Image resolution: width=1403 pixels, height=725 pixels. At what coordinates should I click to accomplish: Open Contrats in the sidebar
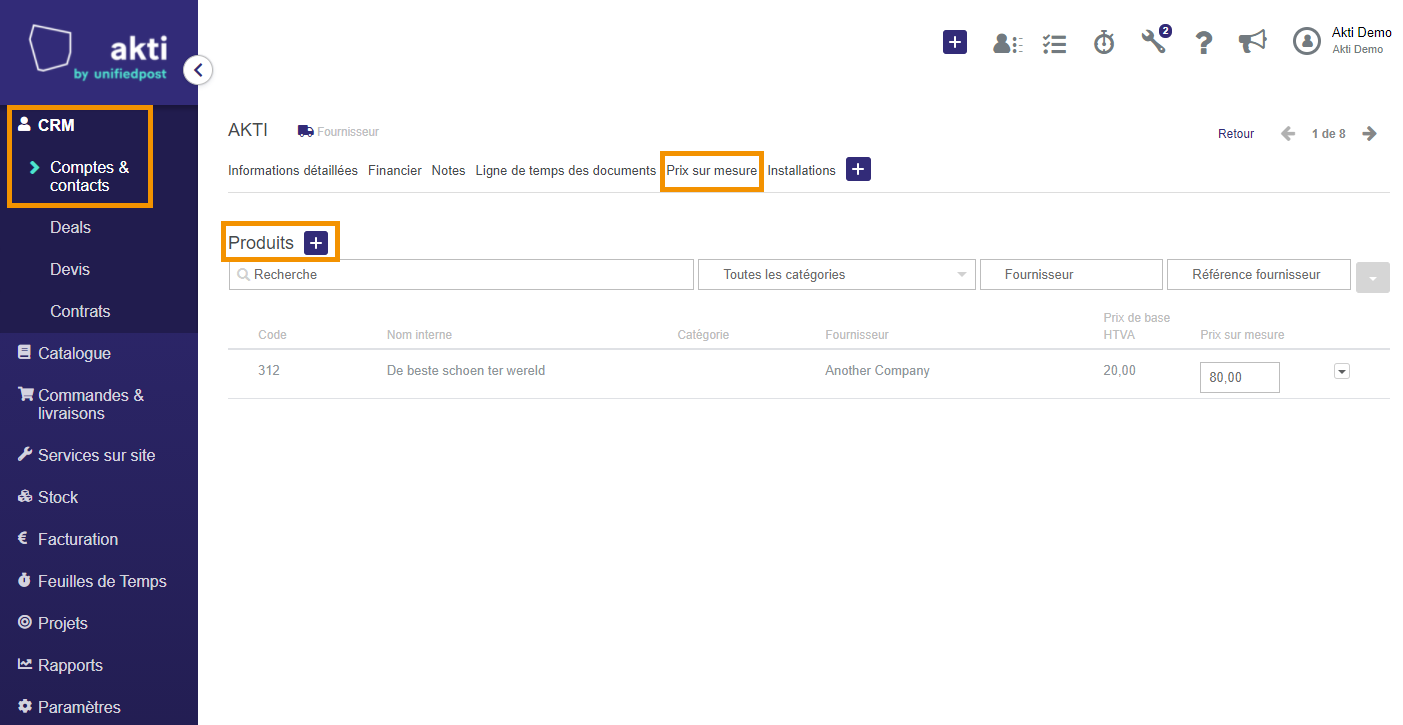coord(80,311)
